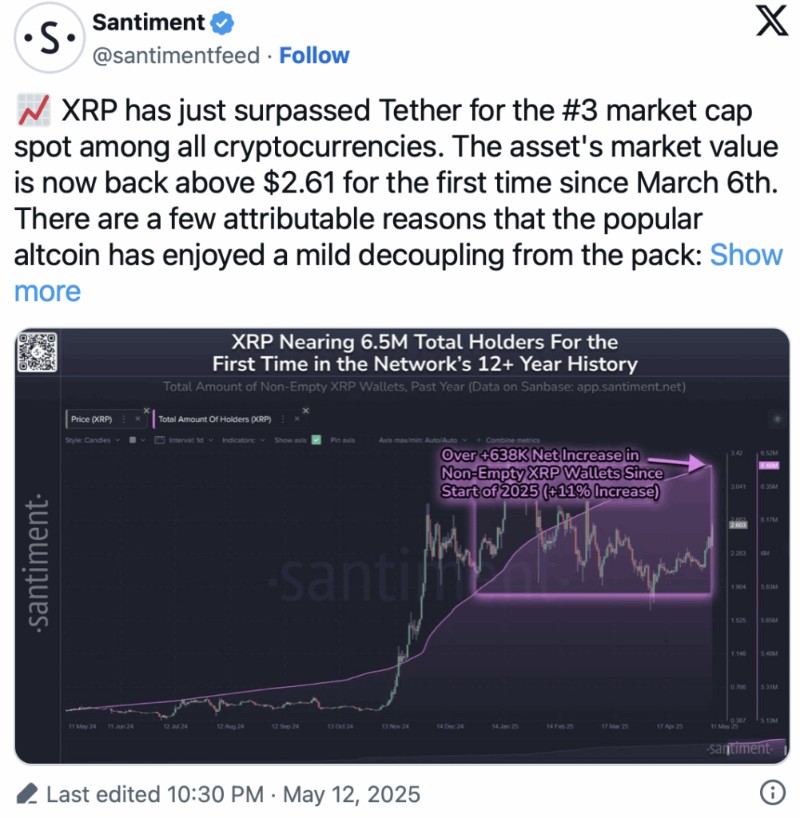This screenshot has height=818, width=800.
Task: Click the X logo icon
Action: 770,25
